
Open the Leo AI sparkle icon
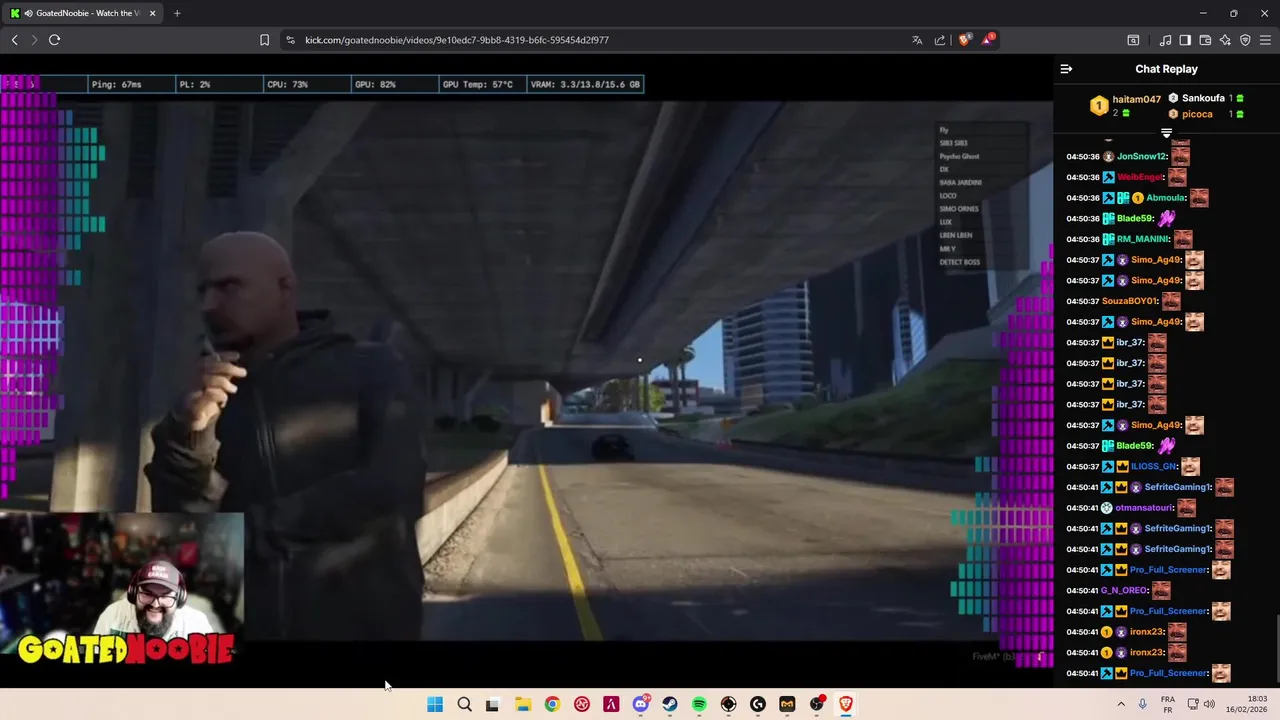tap(1225, 40)
